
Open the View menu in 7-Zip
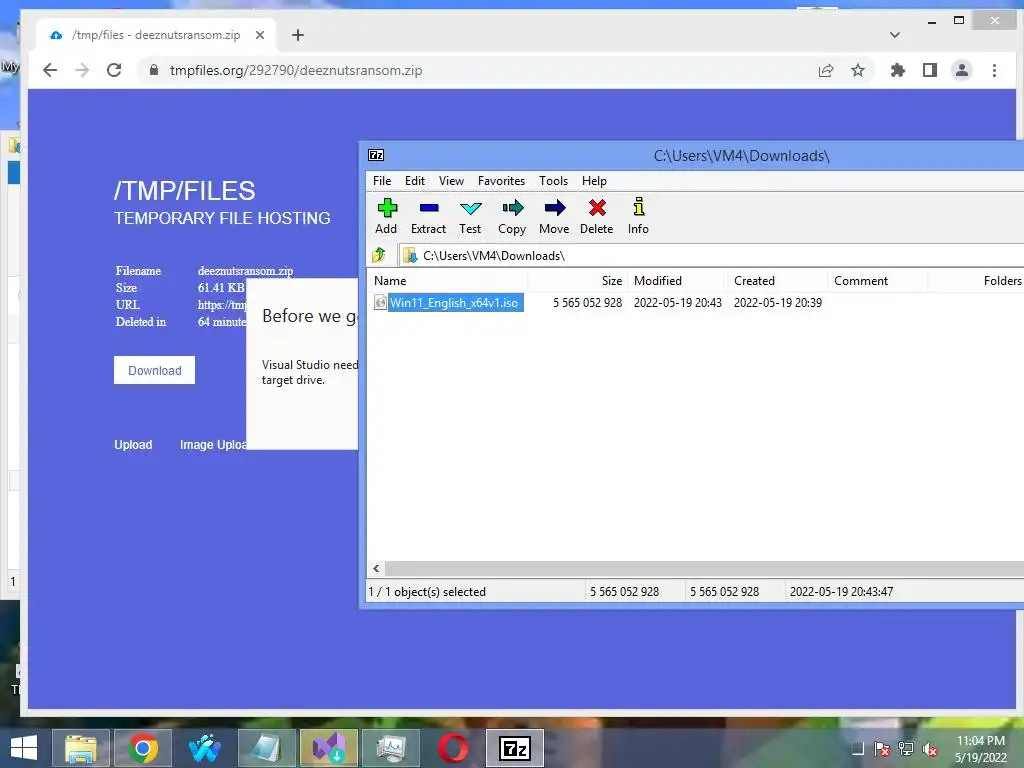pyautogui.click(x=451, y=181)
